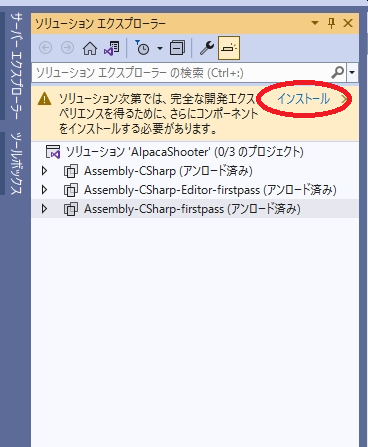The width and height of the screenshot is (368, 447).
Task: Click the Assembly-CSharp-firstpass project icon
Action: click(71, 209)
